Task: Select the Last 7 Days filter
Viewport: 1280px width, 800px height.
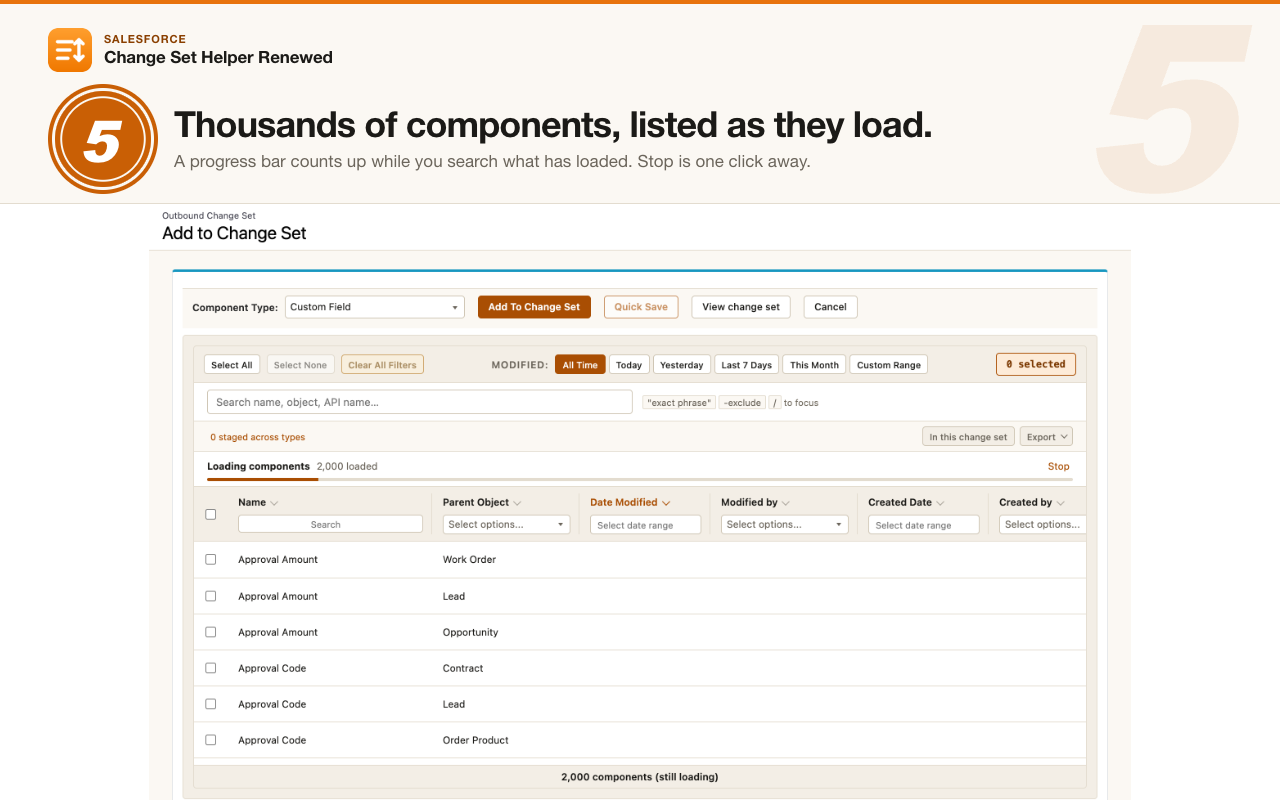Action: [x=747, y=365]
